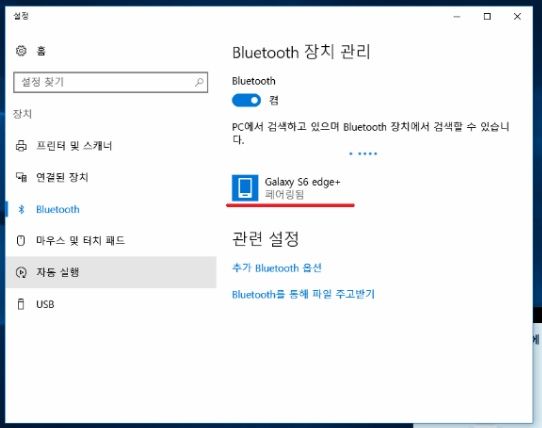Click the search magnifier icon

(x=199, y=82)
